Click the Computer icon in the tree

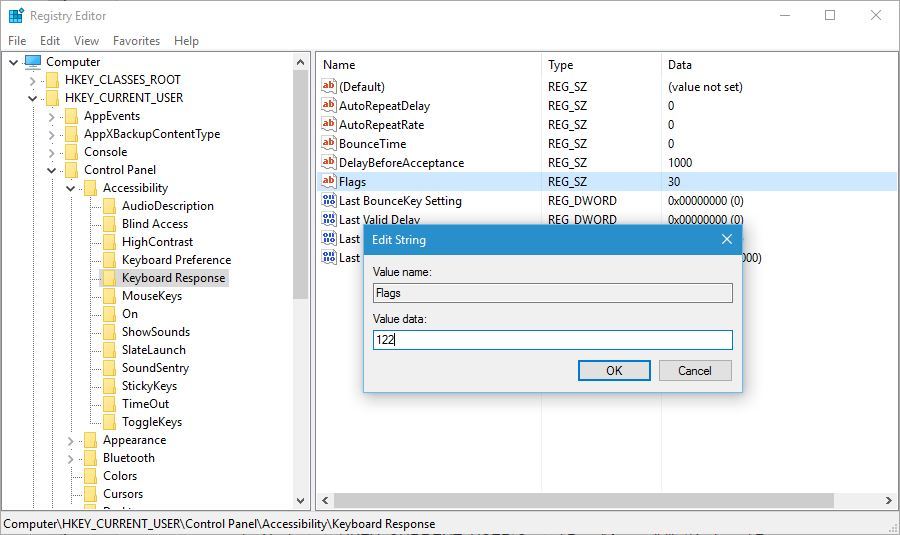click(x=33, y=61)
